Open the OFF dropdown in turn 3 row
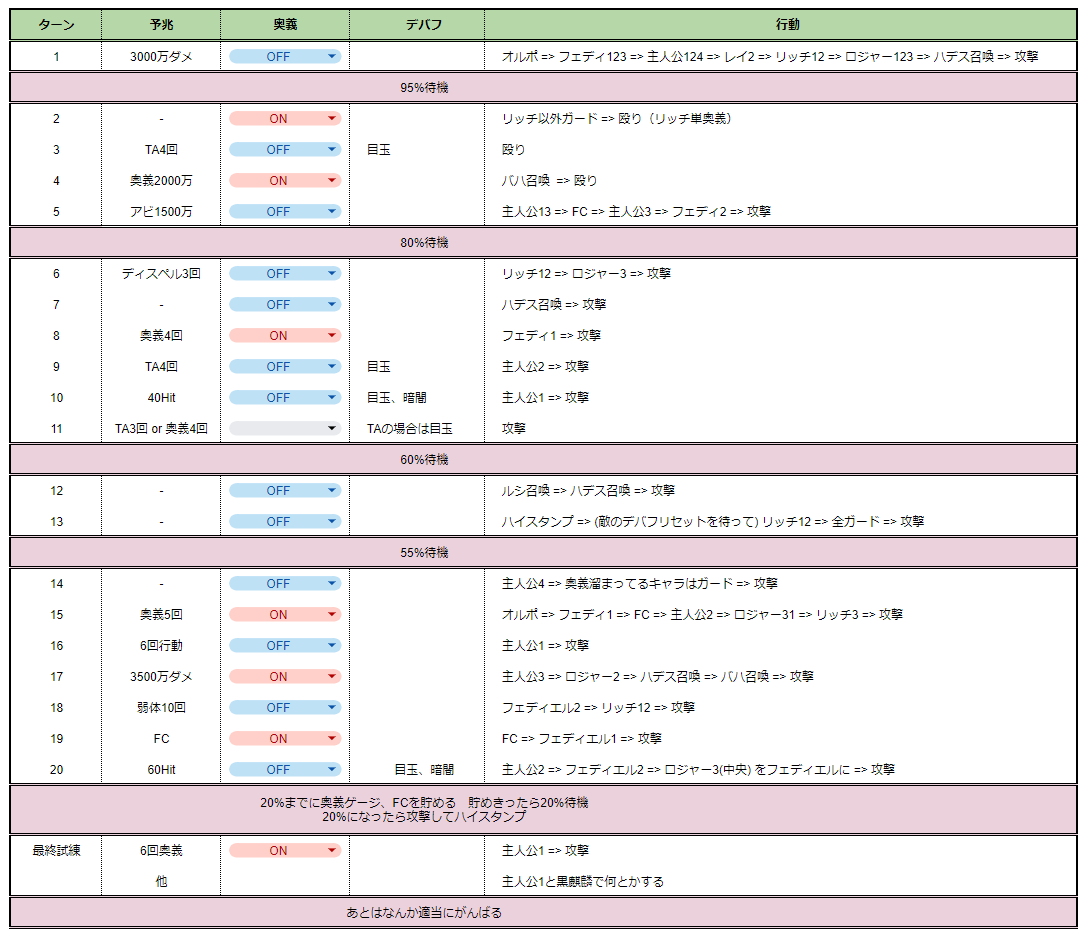This screenshot has width=1084, height=938. pos(285,150)
